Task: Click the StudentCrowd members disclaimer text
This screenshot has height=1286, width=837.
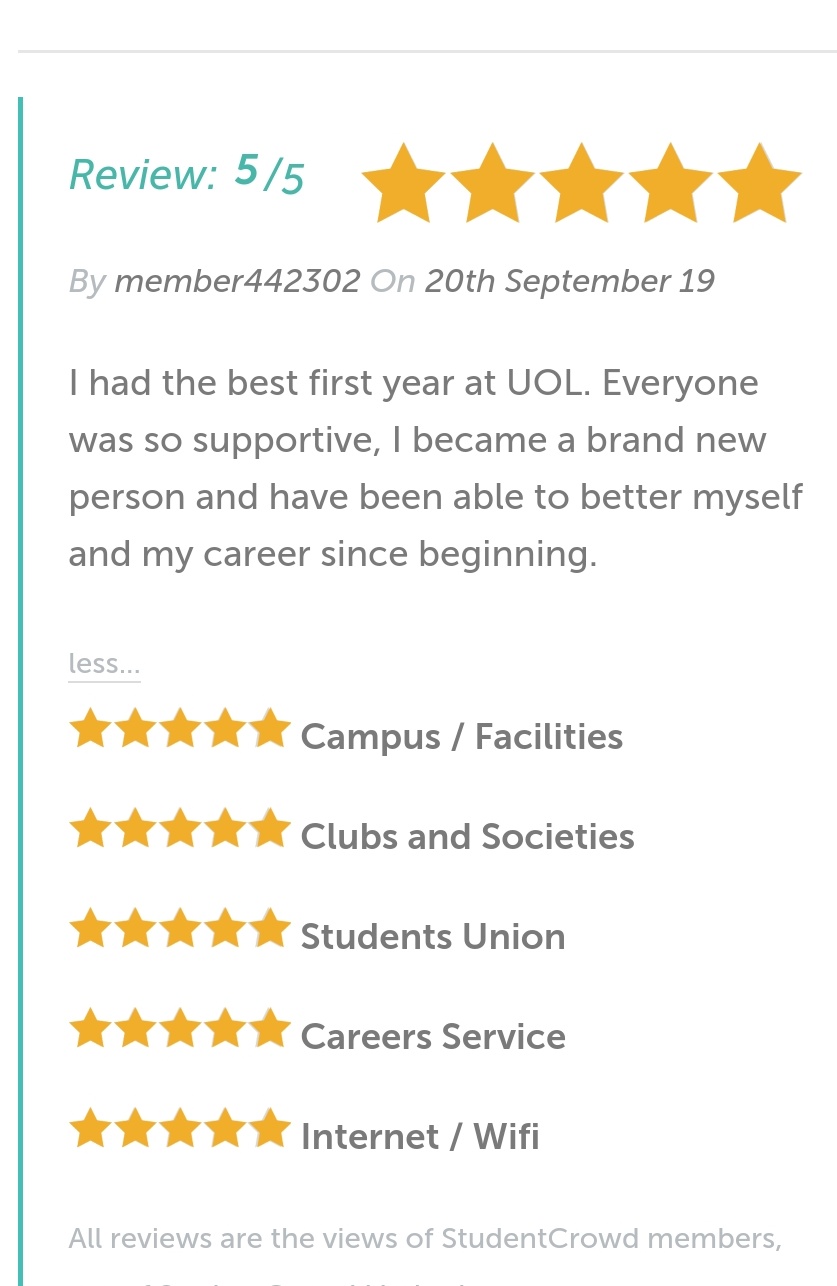Action: [x=425, y=1239]
